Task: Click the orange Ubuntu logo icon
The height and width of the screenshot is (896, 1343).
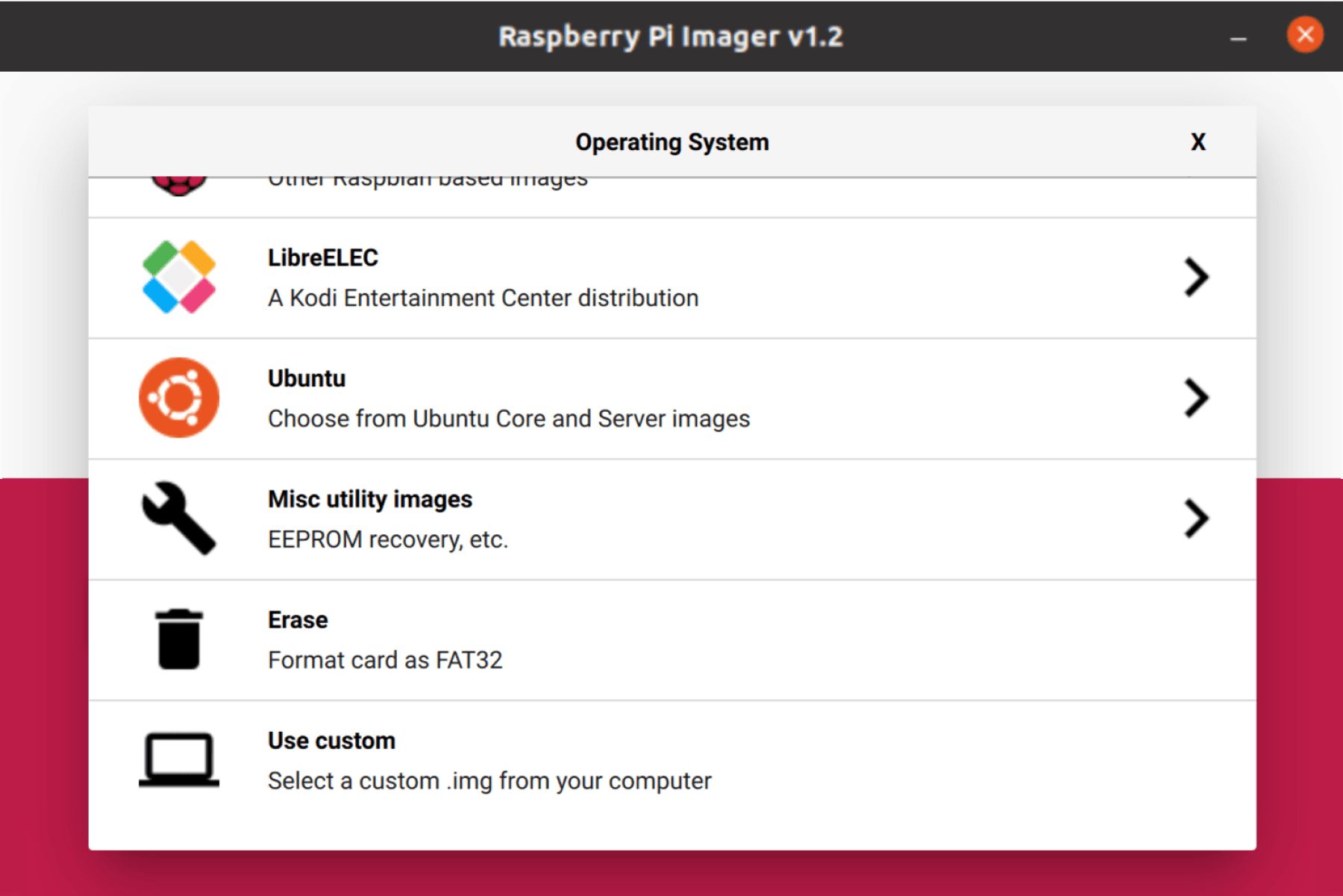Action: pyautogui.click(x=179, y=398)
